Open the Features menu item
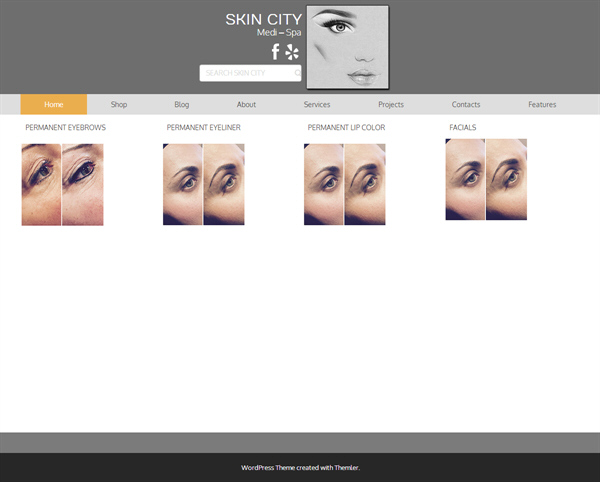This screenshot has height=482, width=600. tap(542, 104)
